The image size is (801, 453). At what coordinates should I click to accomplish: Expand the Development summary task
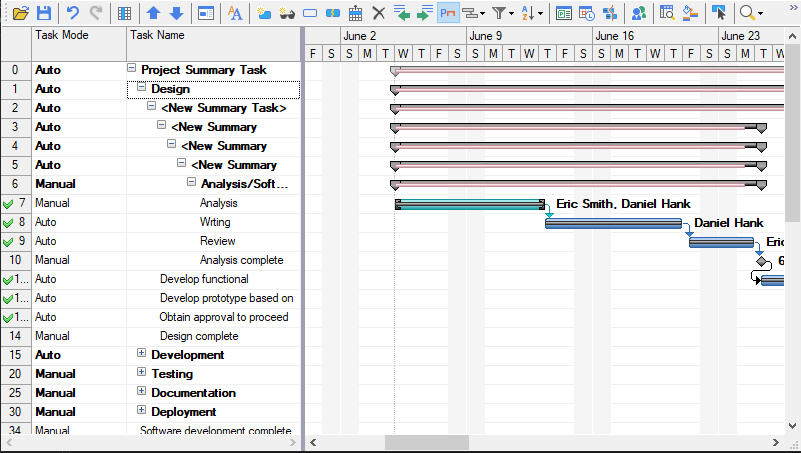coord(142,354)
